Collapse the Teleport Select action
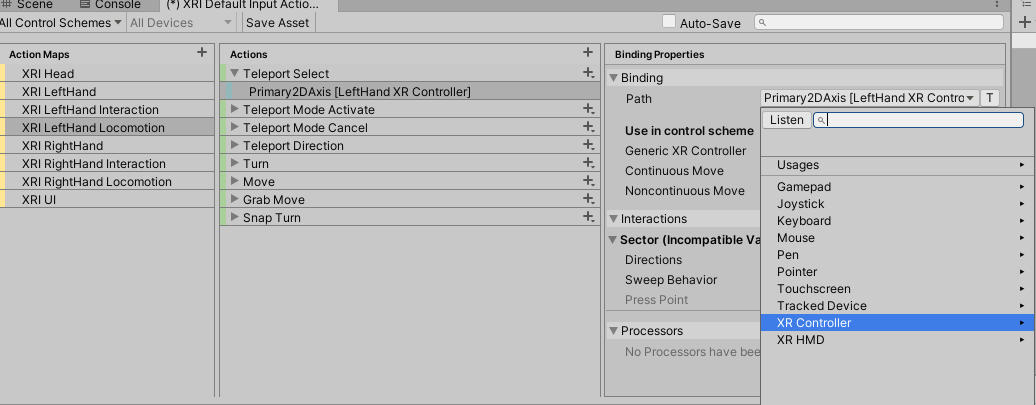 click(235, 74)
